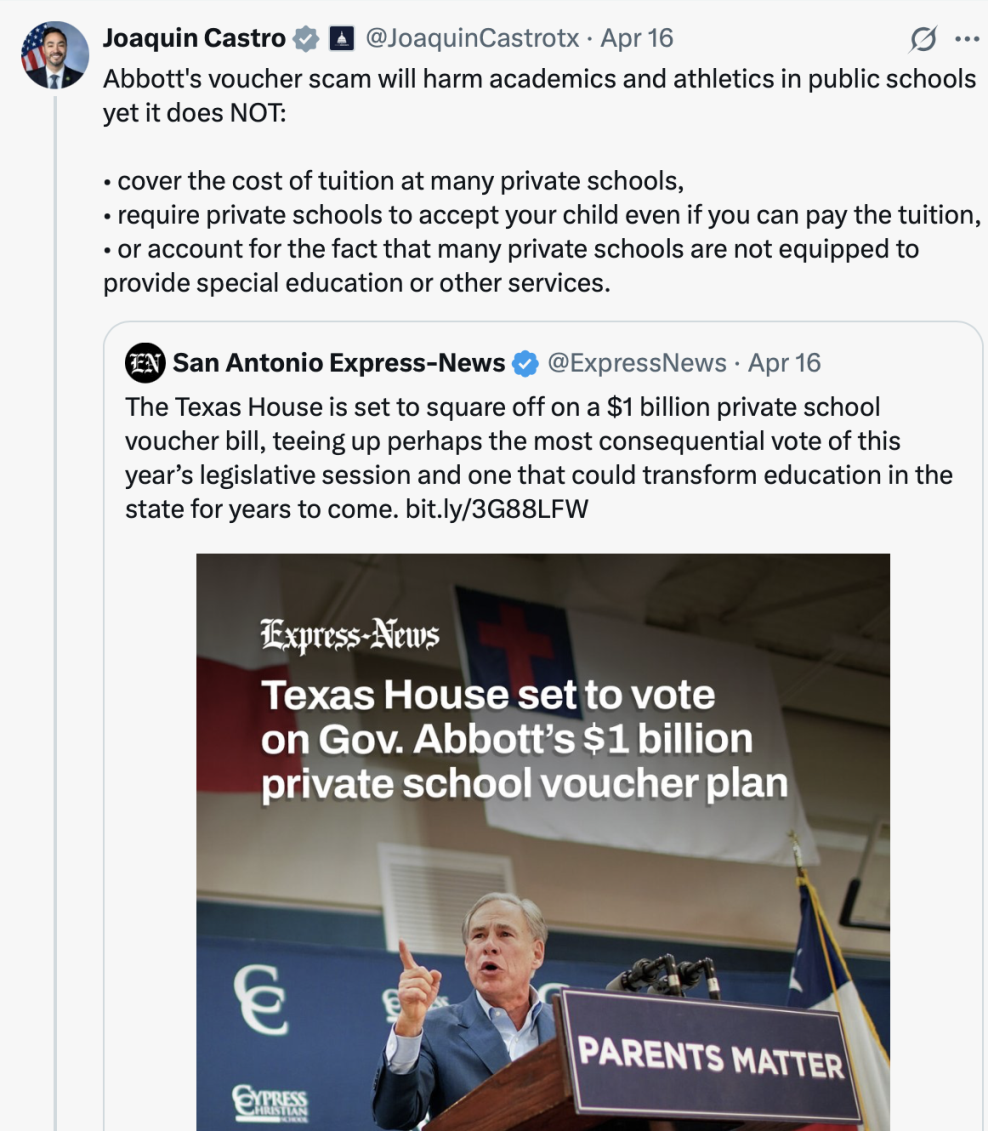
Task: Click the blue verified badge beside Joaquin Castro
Action: [307, 39]
